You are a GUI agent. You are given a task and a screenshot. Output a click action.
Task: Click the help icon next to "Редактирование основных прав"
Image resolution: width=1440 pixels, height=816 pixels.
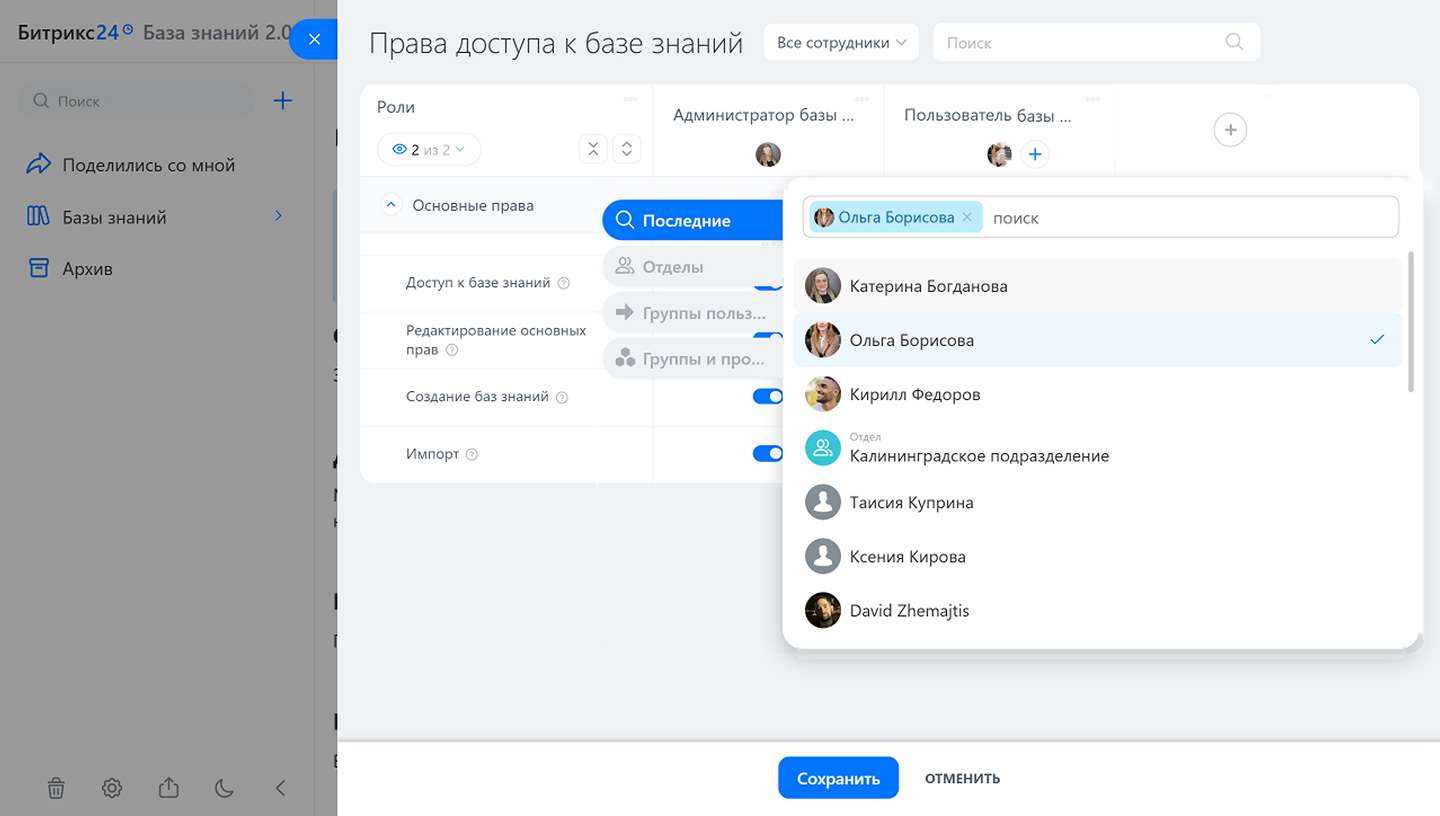pyautogui.click(x=452, y=351)
